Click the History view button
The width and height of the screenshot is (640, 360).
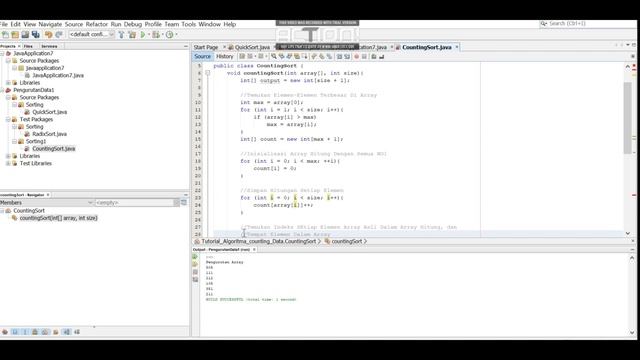click(x=224, y=57)
